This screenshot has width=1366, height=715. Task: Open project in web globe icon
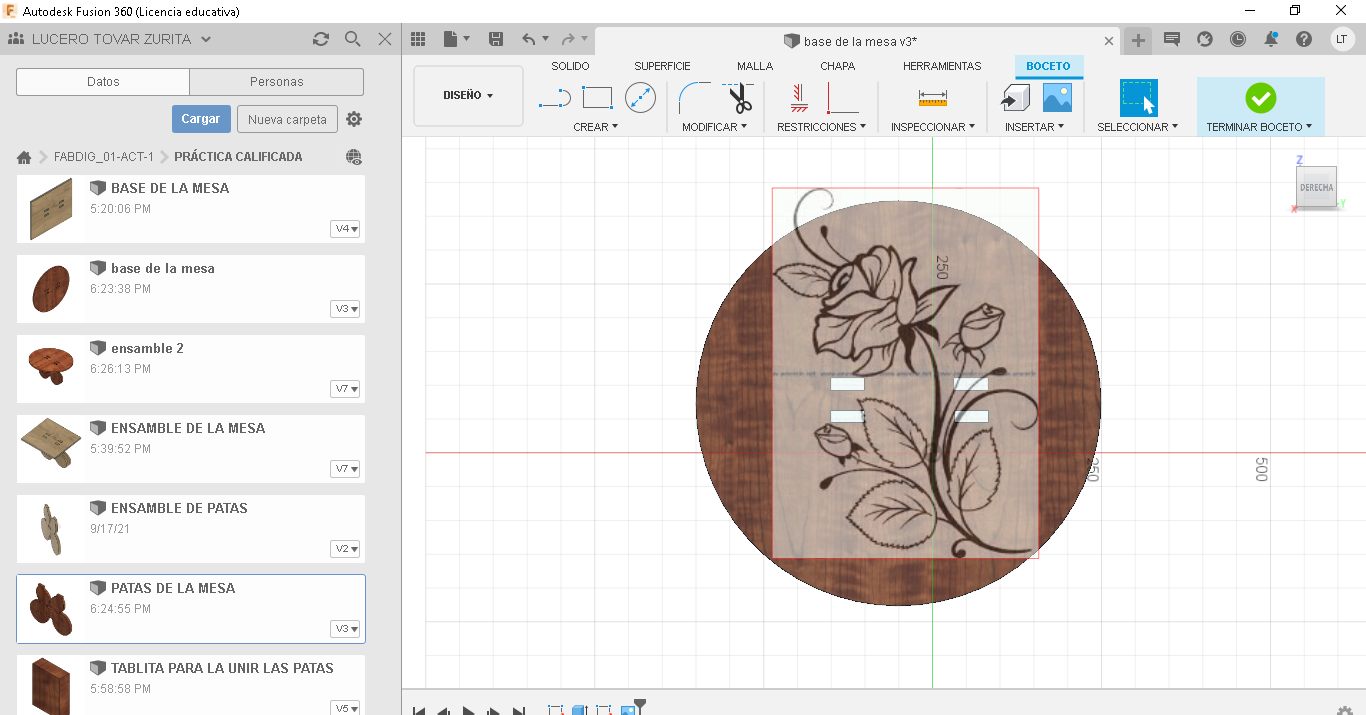(x=354, y=157)
